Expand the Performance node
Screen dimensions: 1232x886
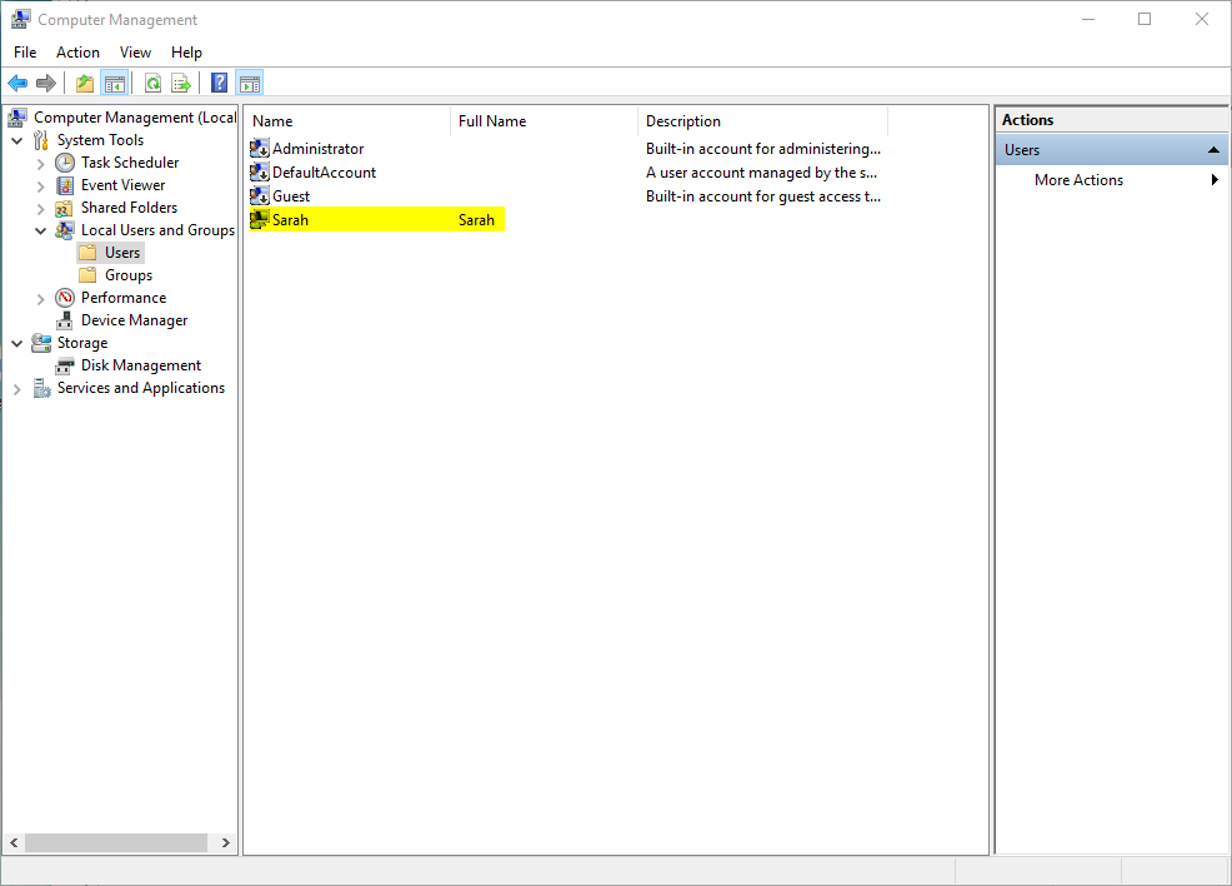(40, 298)
